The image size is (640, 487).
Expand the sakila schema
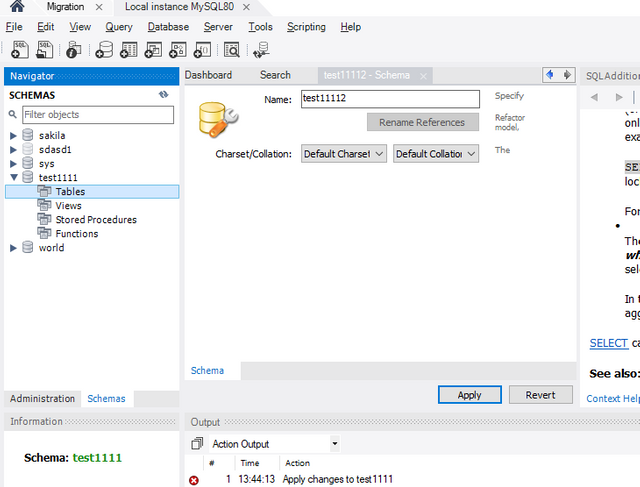[x=13, y=136]
